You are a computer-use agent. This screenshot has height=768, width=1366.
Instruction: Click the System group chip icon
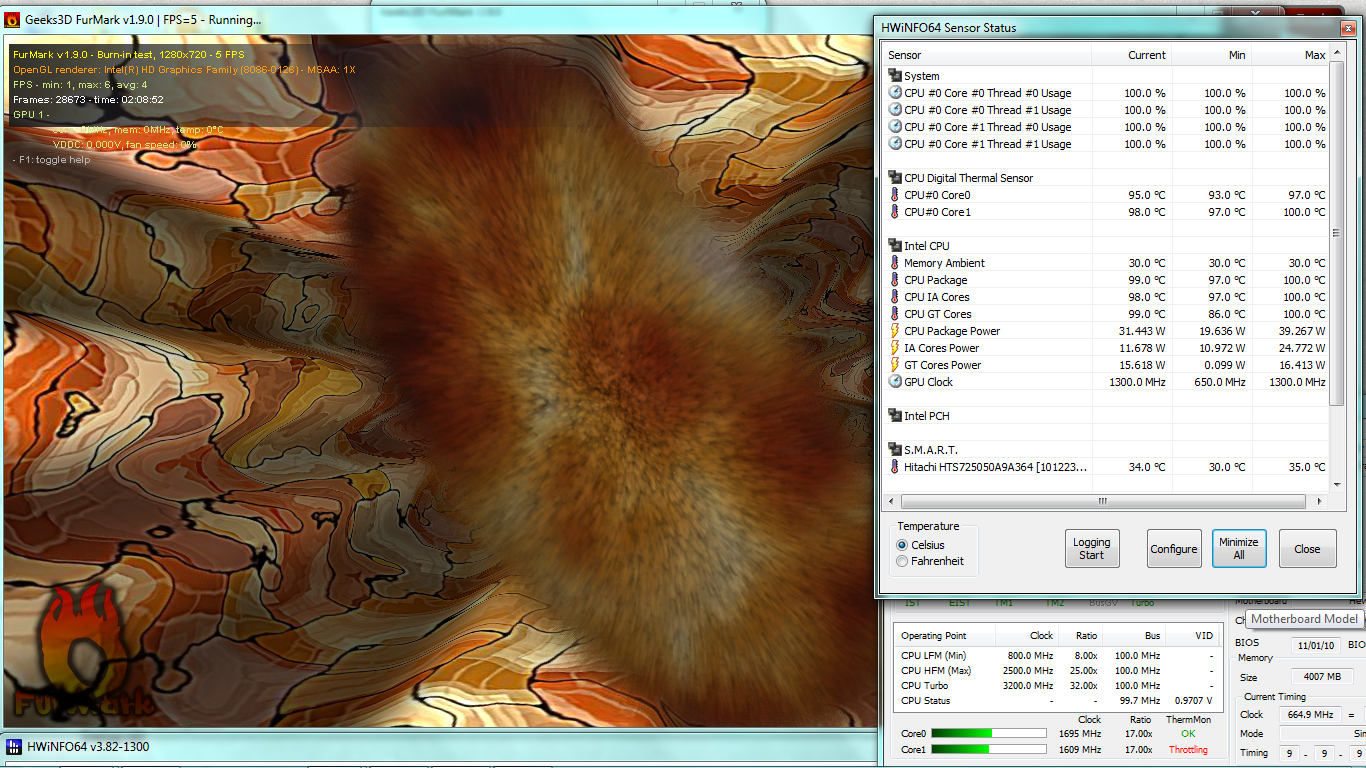pos(895,76)
